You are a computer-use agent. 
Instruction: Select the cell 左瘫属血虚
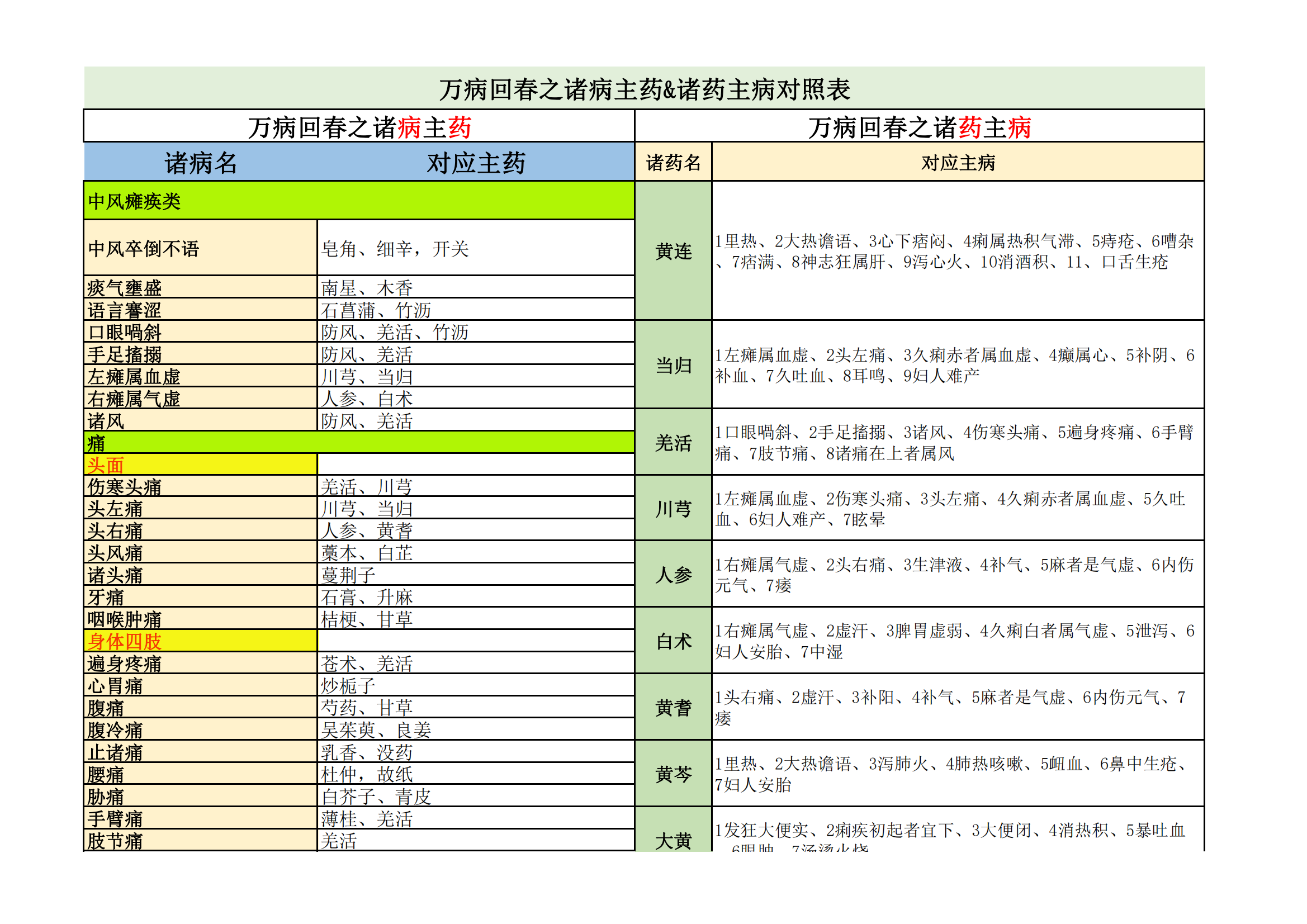[200, 376]
